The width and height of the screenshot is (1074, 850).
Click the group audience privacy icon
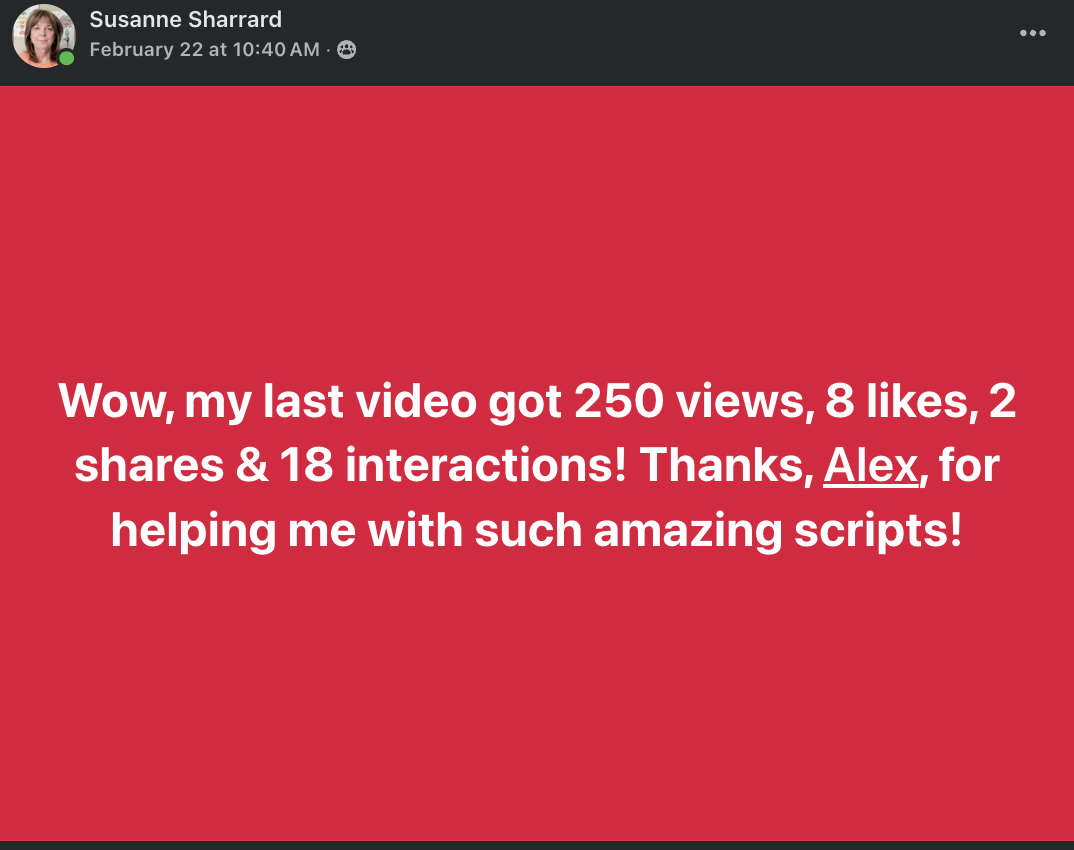pyautogui.click(x=346, y=50)
